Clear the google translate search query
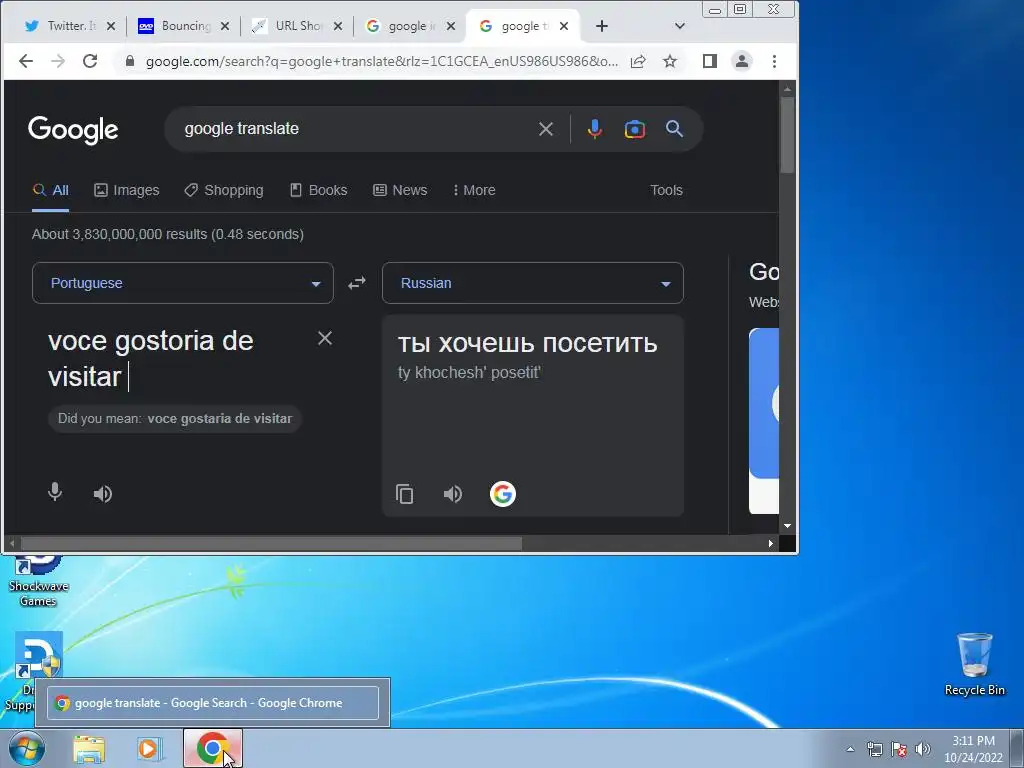The image size is (1024, 768). coord(546,129)
